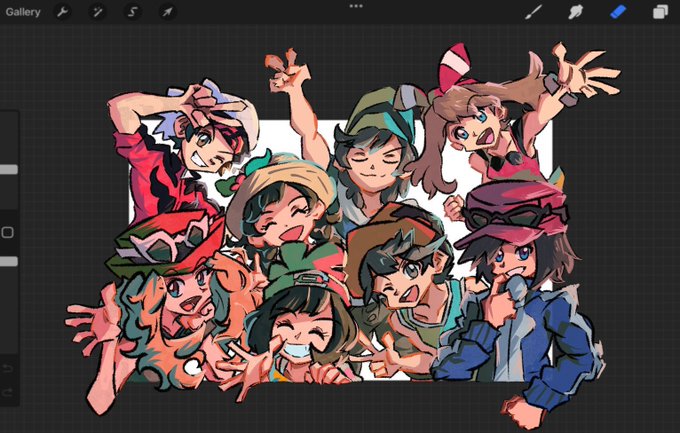This screenshot has height=433, width=680.
Task: Activate the Transform arrow tool
Action: (168, 12)
